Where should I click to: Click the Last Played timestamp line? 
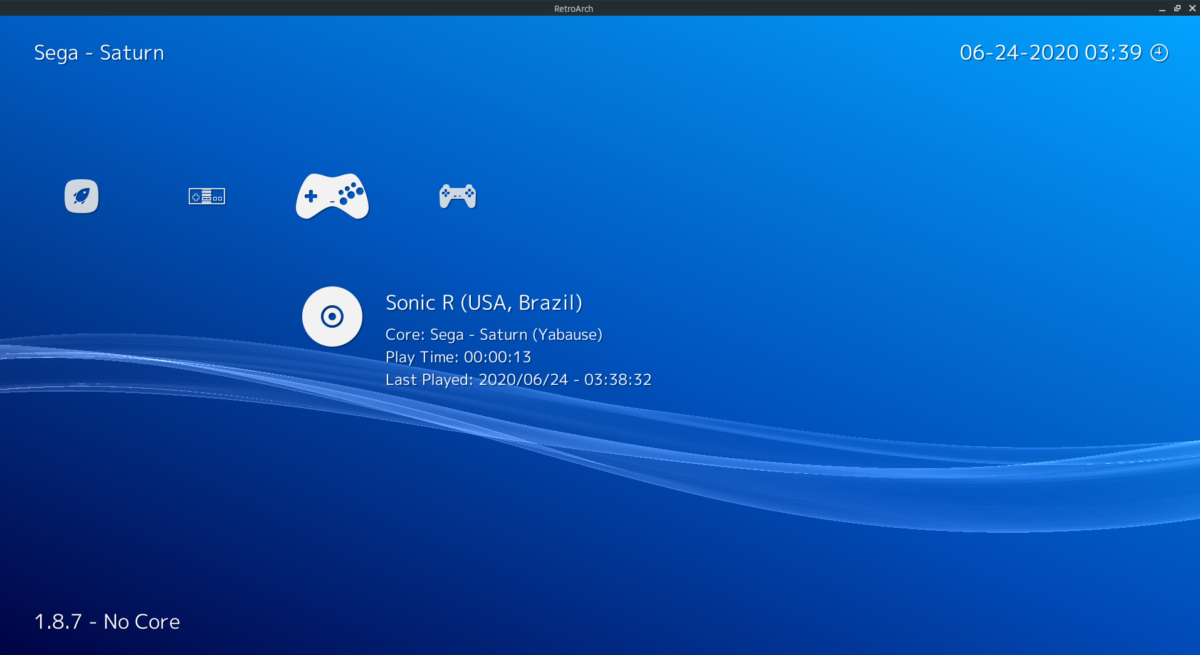pos(518,380)
